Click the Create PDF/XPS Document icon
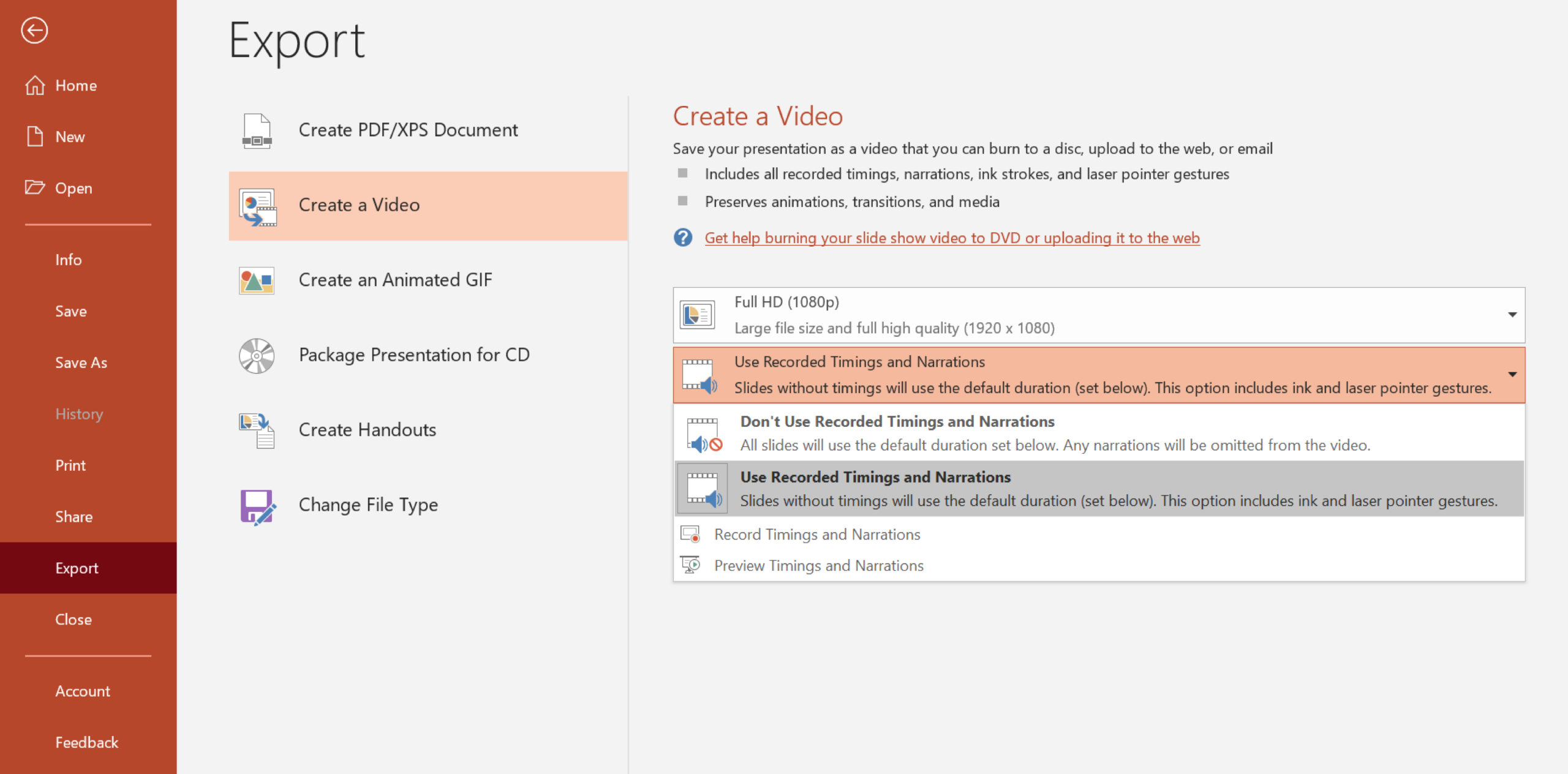The width and height of the screenshot is (1568, 774). click(x=257, y=130)
